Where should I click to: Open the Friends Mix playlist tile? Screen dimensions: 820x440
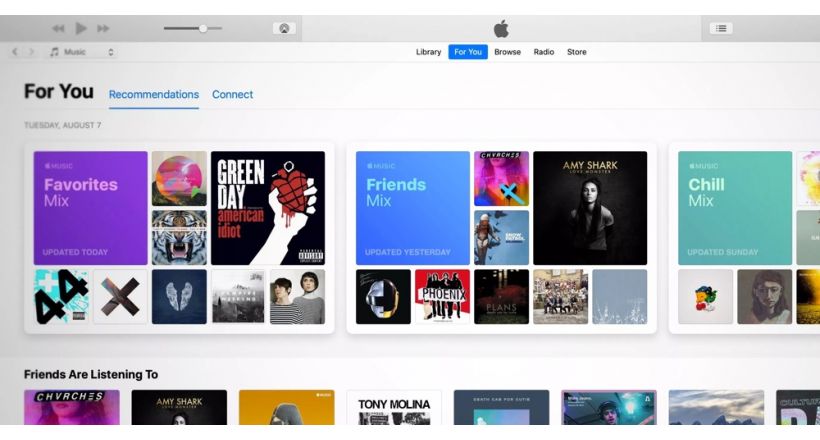tap(413, 208)
